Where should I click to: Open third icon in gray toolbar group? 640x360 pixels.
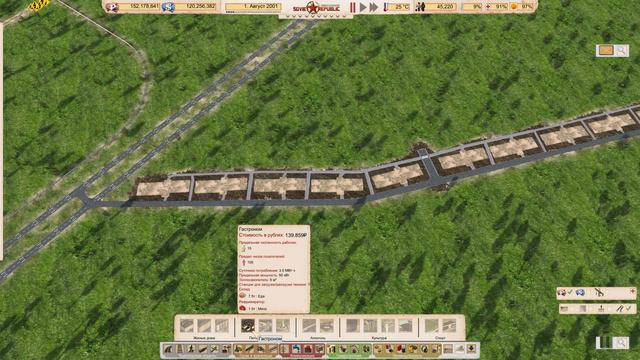(x=191, y=349)
